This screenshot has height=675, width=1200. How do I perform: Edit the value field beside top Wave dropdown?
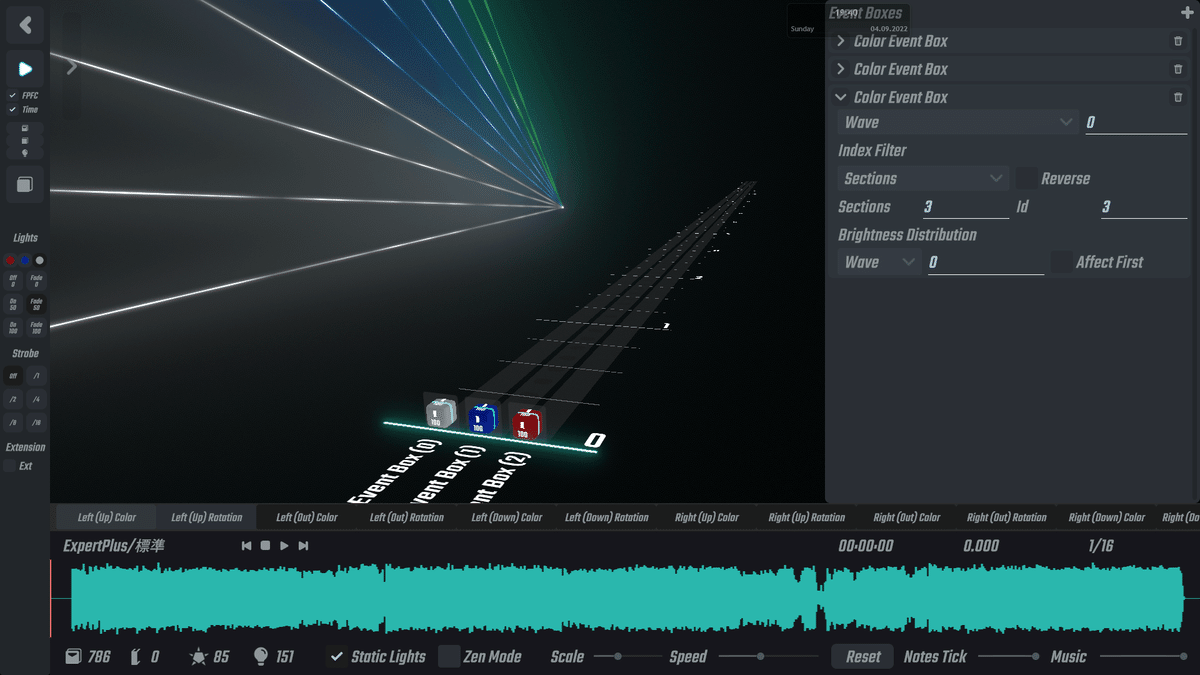[x=1136, y=122]
